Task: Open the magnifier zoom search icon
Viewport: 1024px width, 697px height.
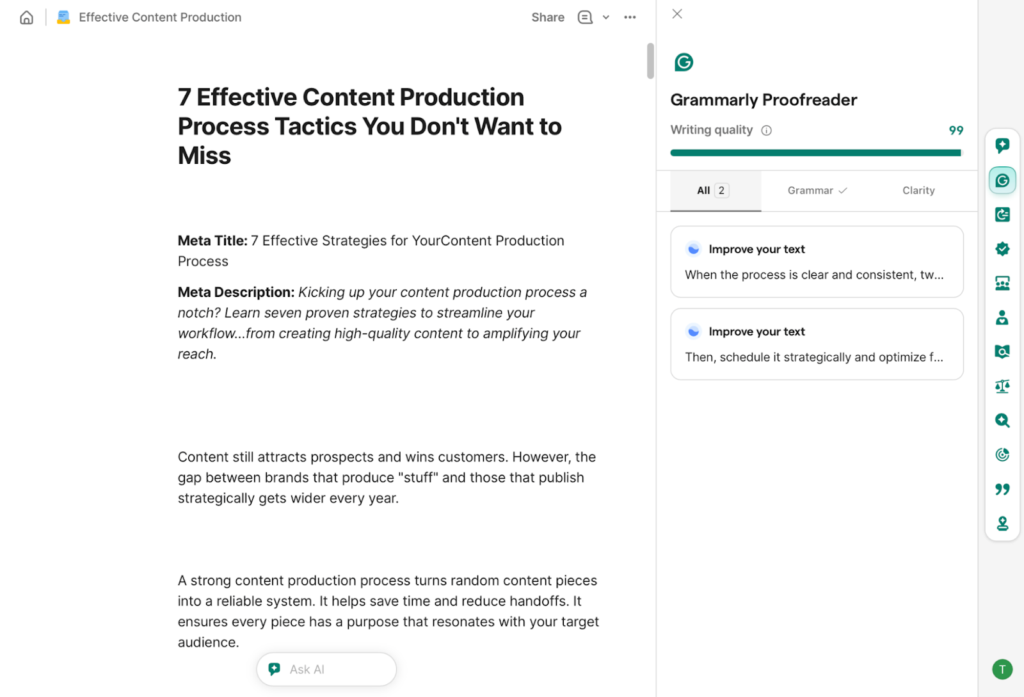Action: (1002, 420)
